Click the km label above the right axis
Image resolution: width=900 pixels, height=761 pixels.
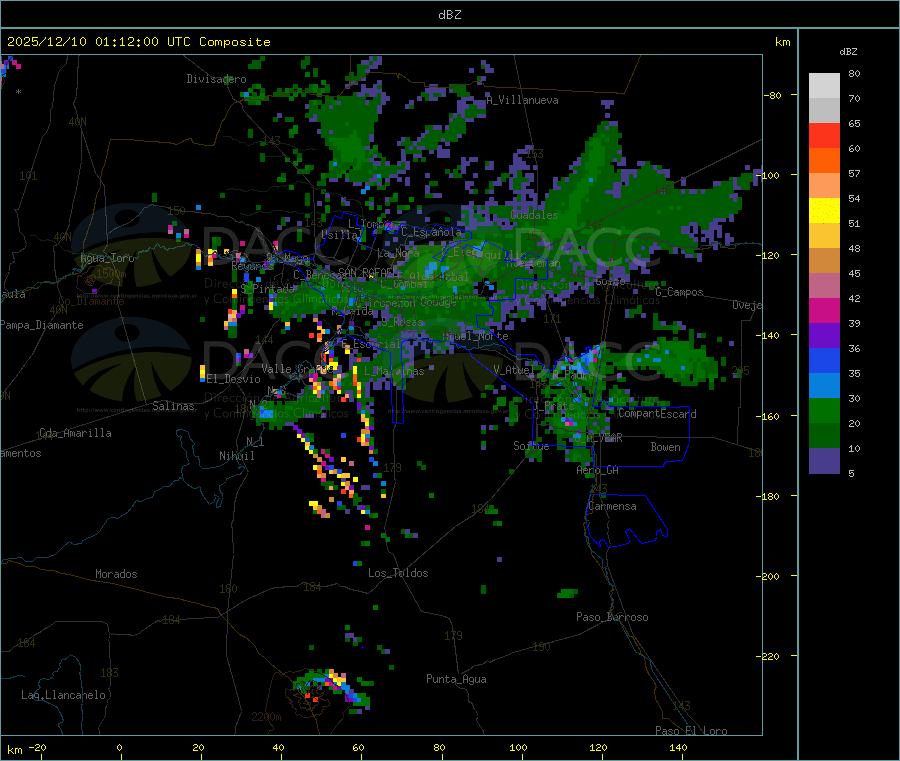click(x=782, y=42)
